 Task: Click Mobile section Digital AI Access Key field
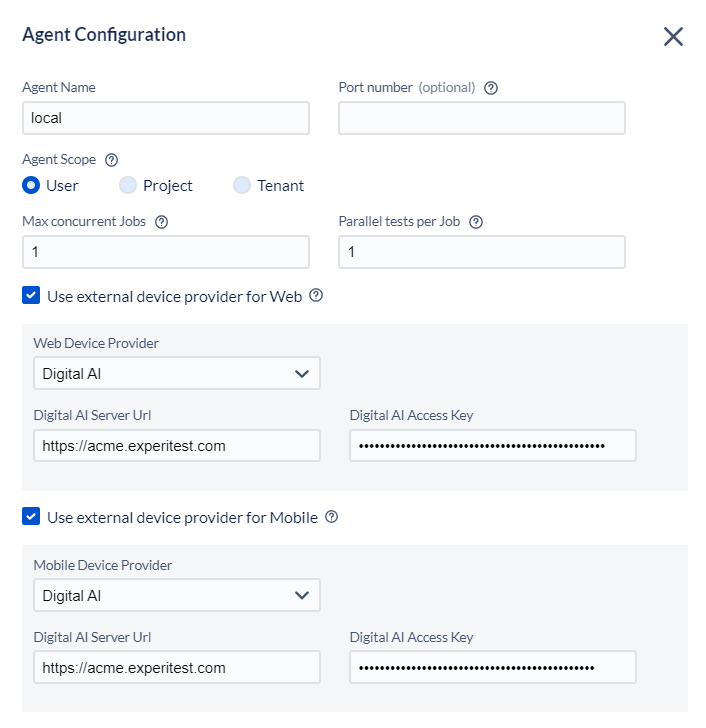click(493, 668)
